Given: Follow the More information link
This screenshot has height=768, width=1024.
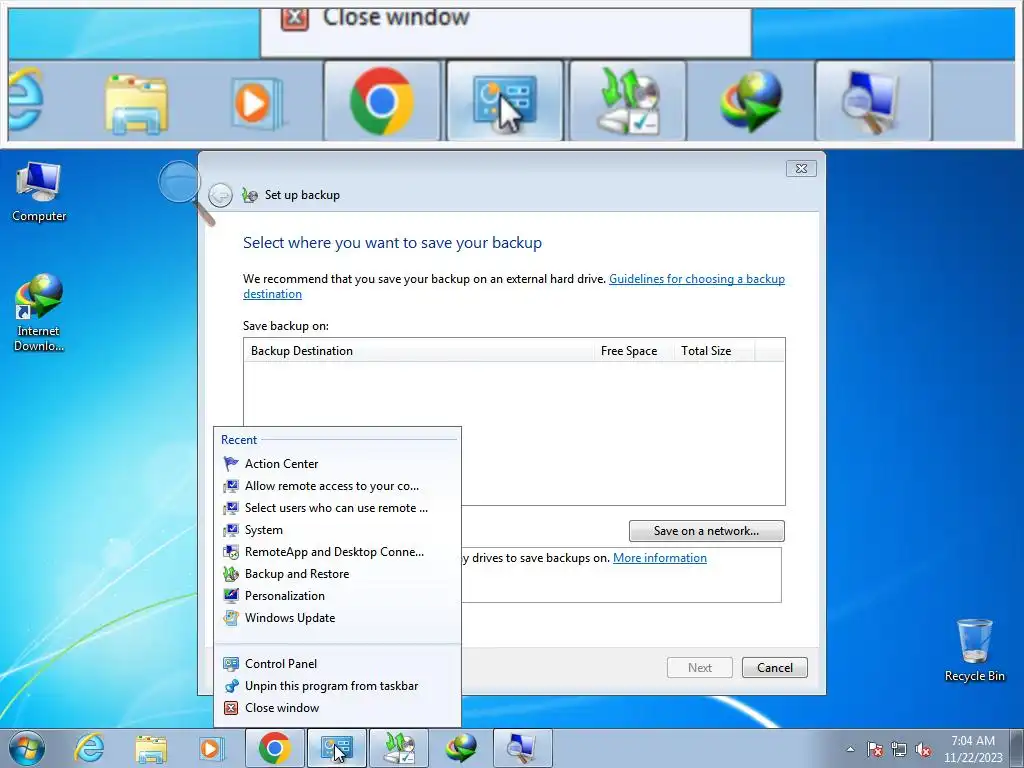Looking at the screenshot, I should [x=660, y=558].
